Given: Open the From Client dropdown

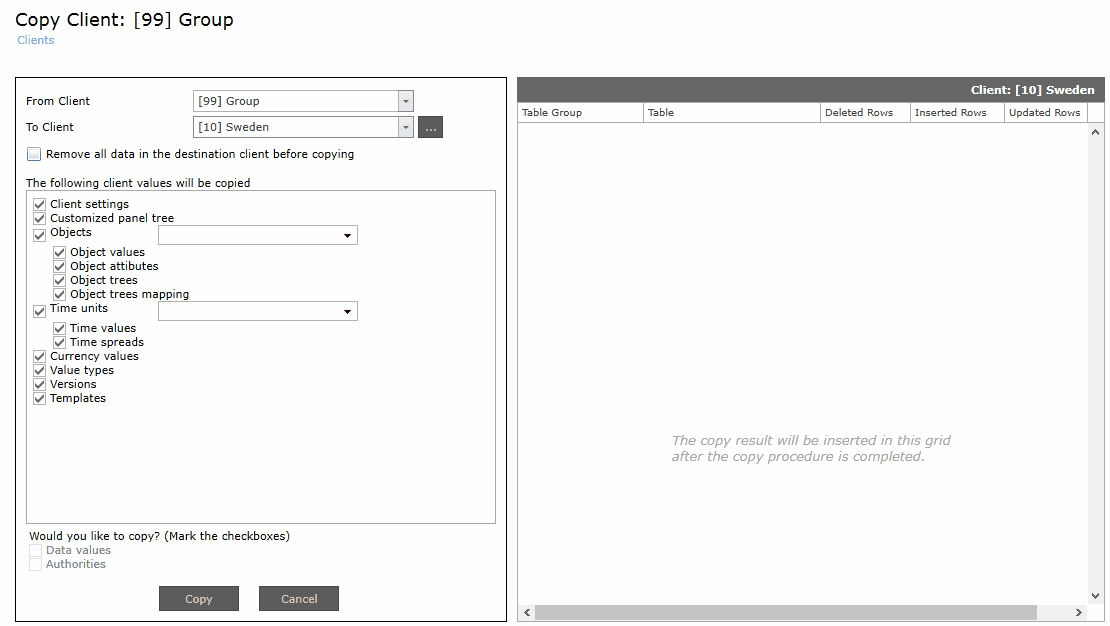Looking at the screenshot, I should tap(405, 101).
